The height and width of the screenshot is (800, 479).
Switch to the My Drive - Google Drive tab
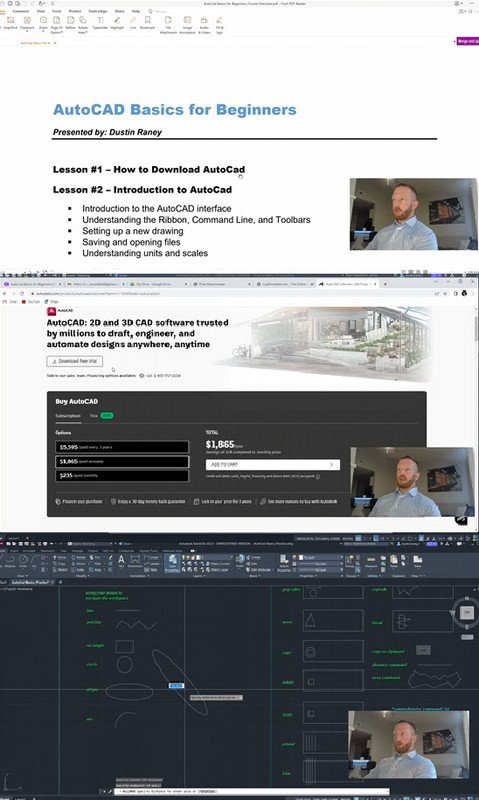click(x=156, y=284)
